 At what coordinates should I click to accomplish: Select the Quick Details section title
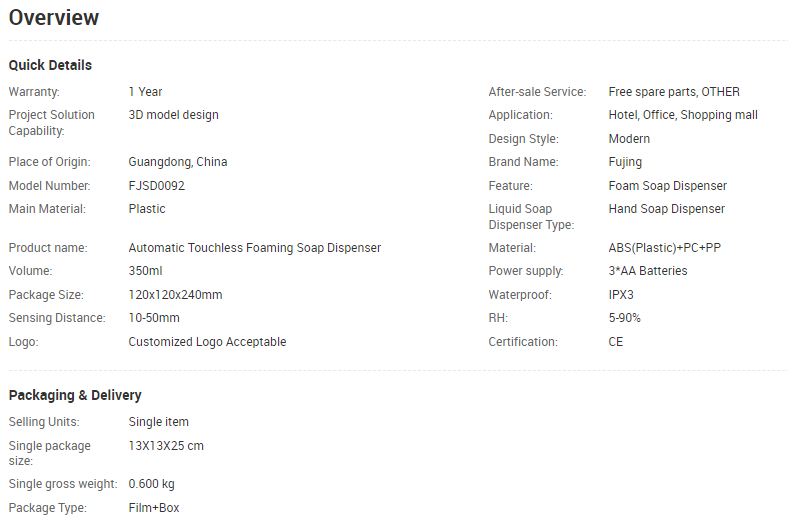pos(50,65)
